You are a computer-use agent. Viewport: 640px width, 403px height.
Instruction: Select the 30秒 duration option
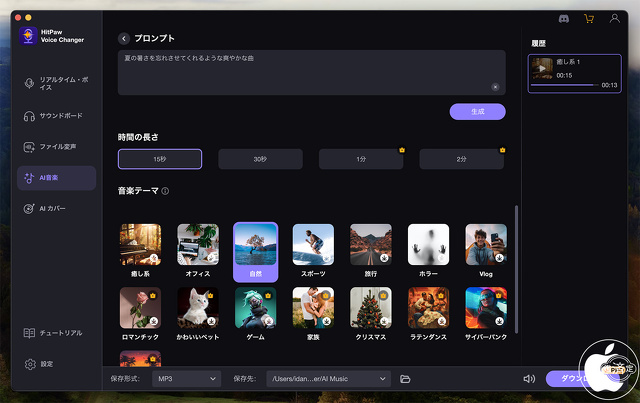260,159
